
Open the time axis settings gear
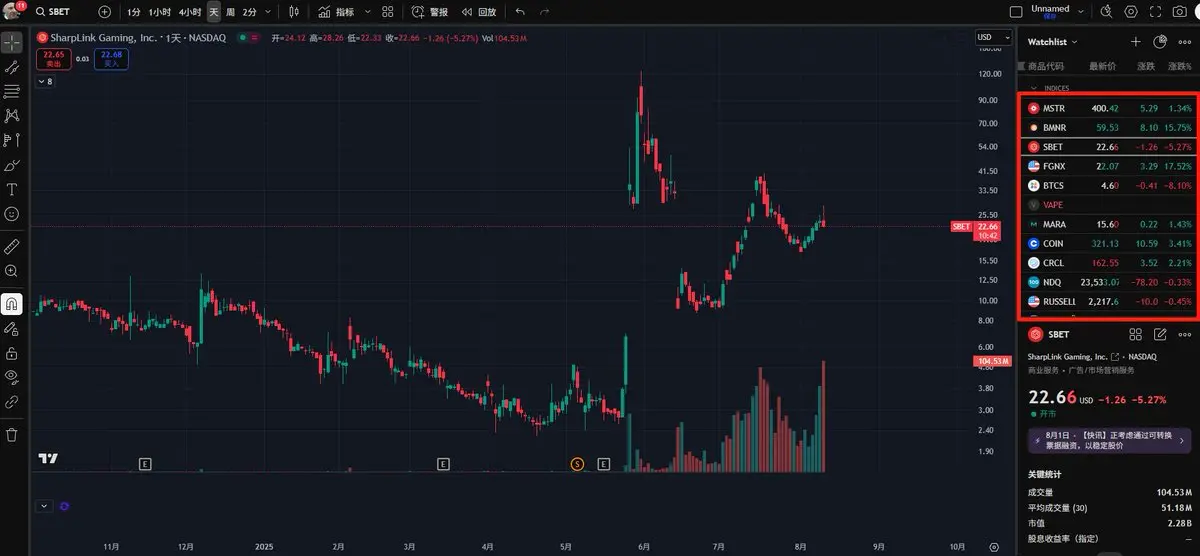coord(993,547)
